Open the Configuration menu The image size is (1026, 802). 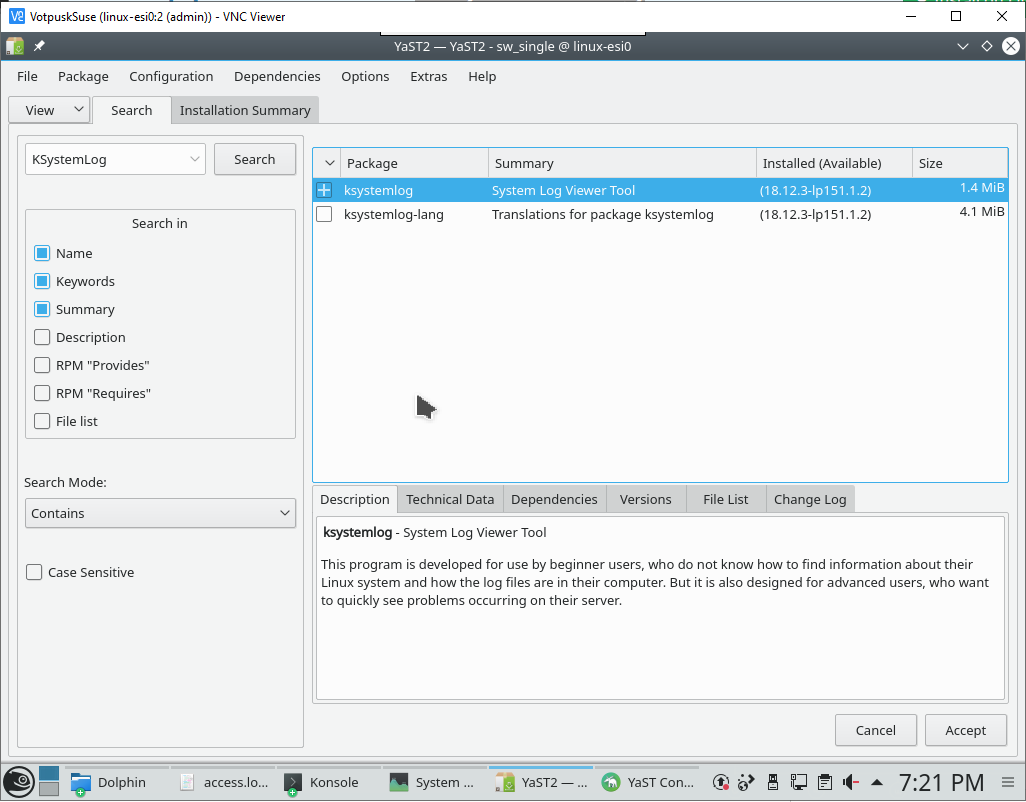(171, 77)
